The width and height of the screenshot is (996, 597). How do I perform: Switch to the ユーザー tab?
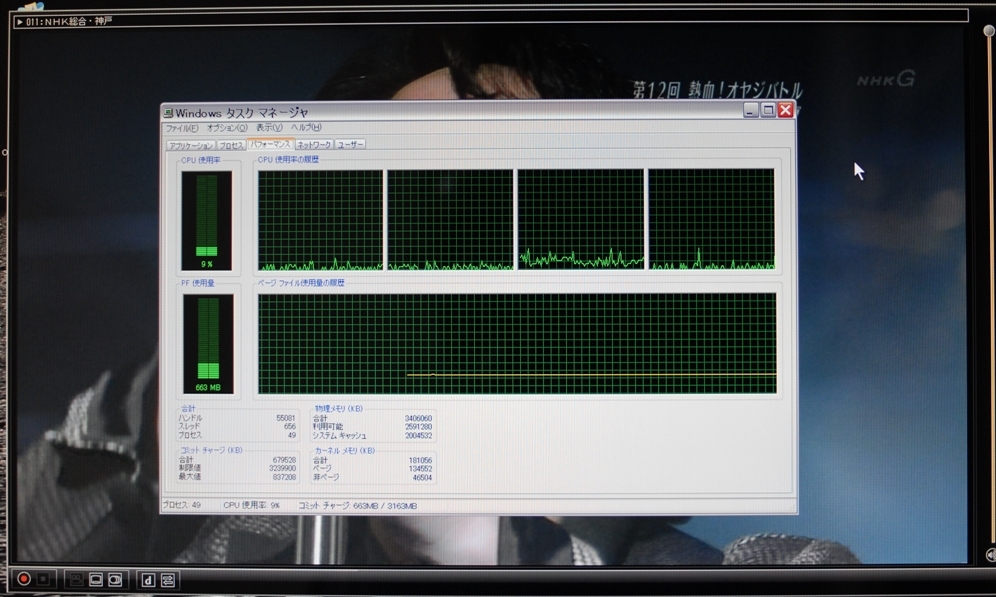click(x=350, y=145)
